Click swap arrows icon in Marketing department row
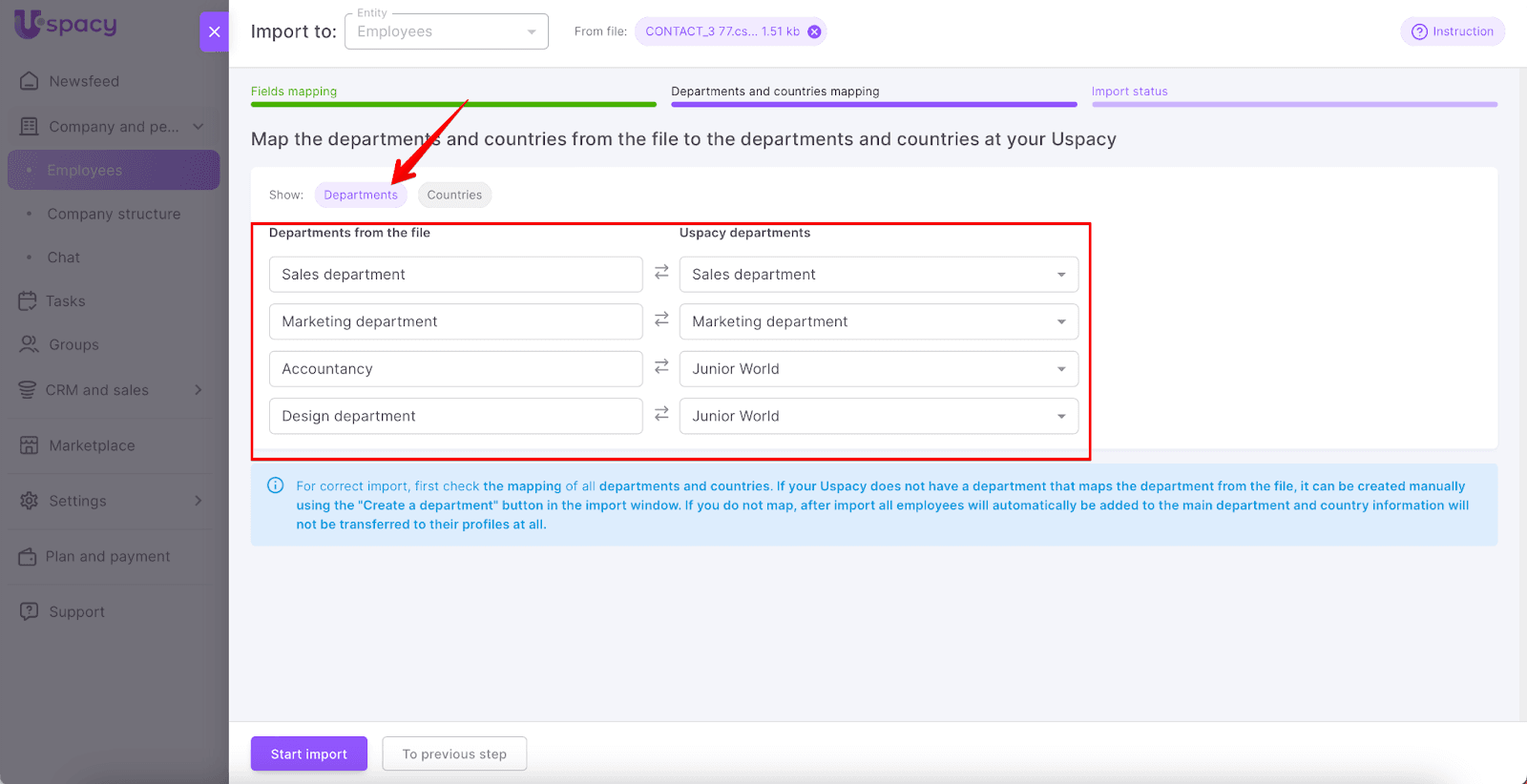Image resolution: width=1527 pixels, height=784 pixels. click(661, 320)
